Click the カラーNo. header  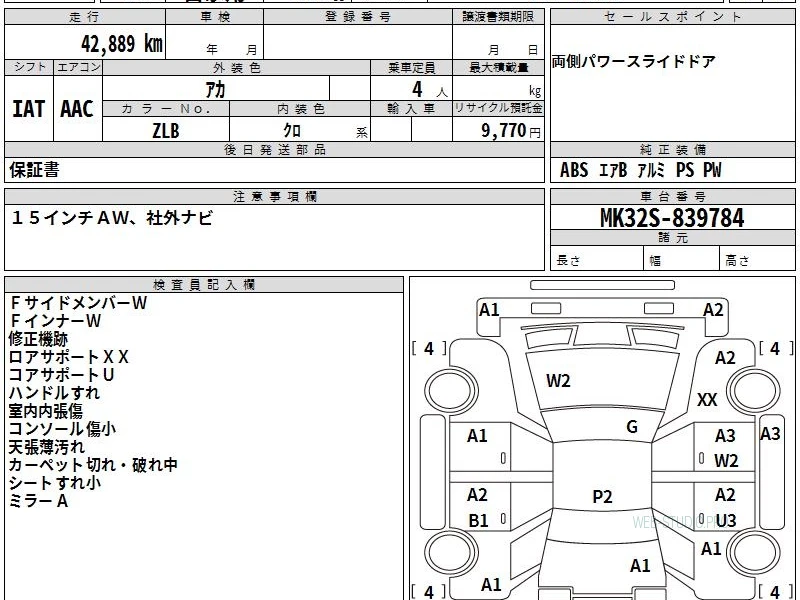[166, 109]
